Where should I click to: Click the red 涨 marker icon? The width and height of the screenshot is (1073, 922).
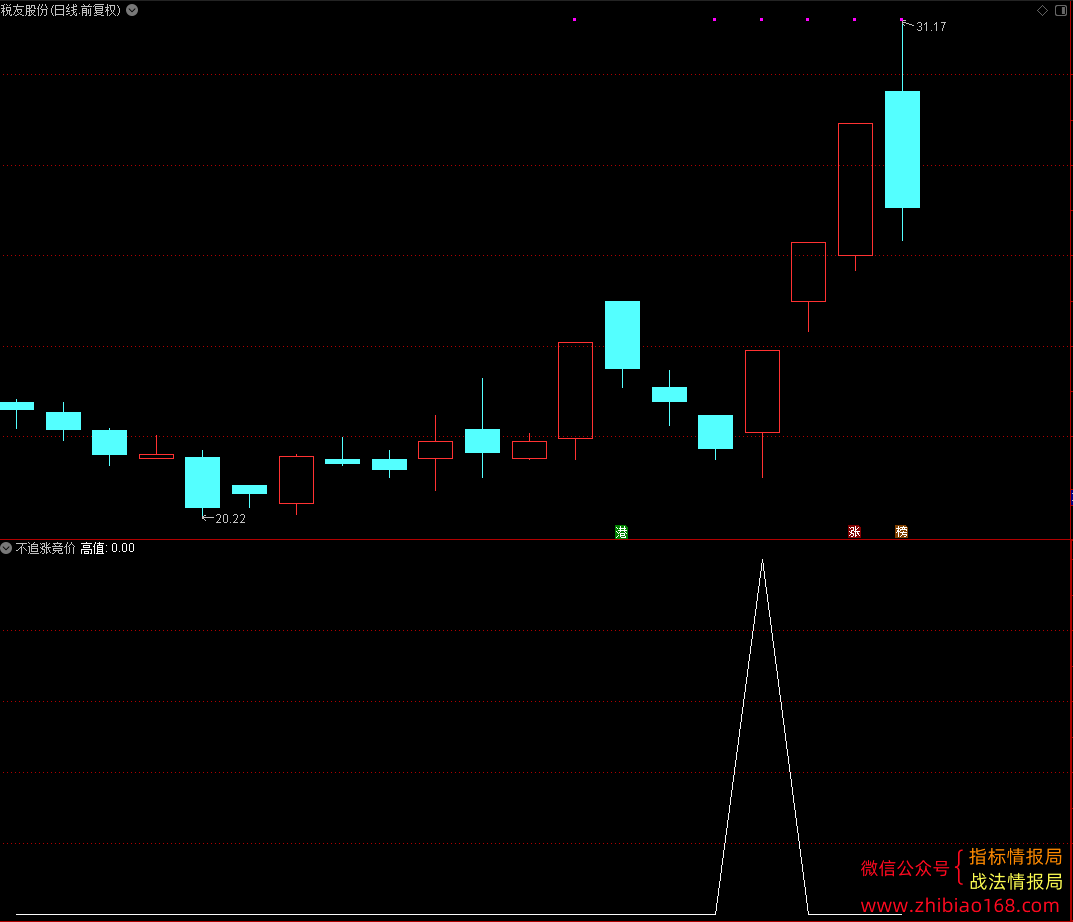click(854, 532)
